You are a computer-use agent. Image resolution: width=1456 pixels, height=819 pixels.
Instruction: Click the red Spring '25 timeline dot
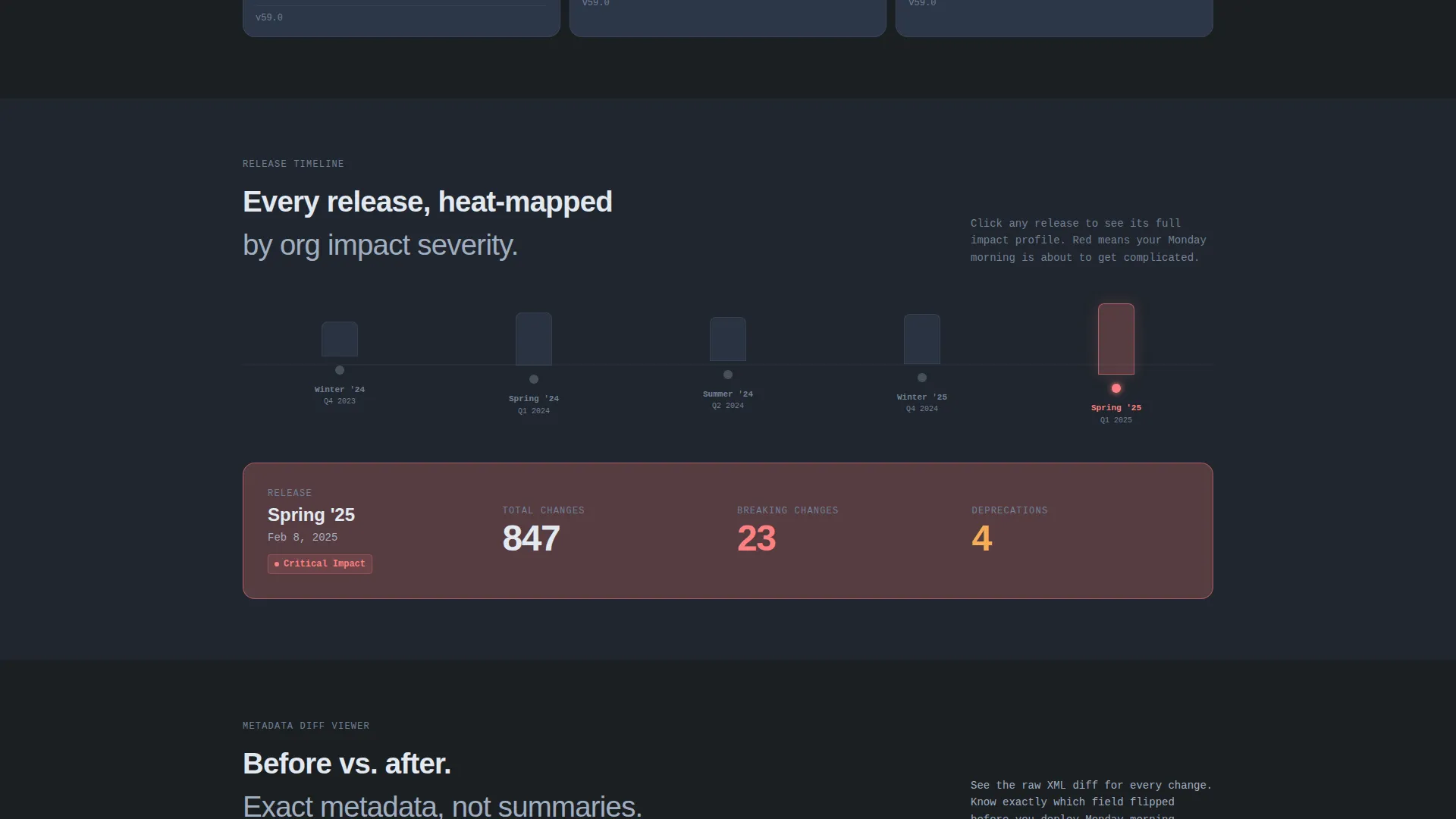click(1116, 388)
